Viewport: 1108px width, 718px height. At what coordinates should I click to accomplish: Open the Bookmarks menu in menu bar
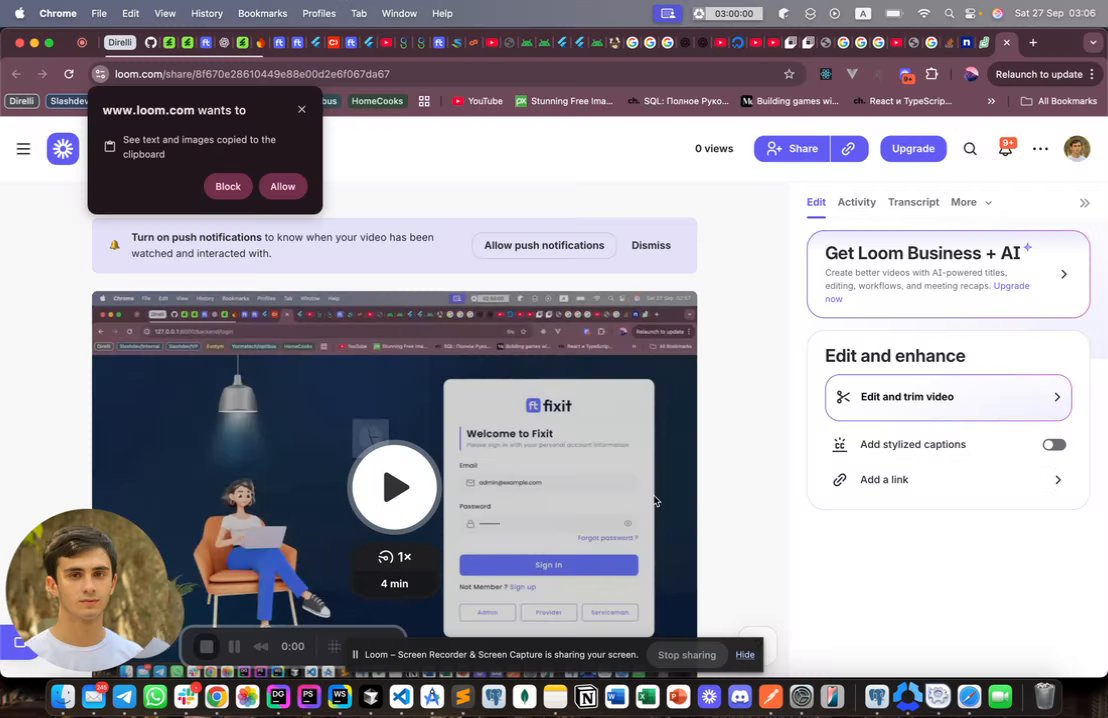(262, 13)
